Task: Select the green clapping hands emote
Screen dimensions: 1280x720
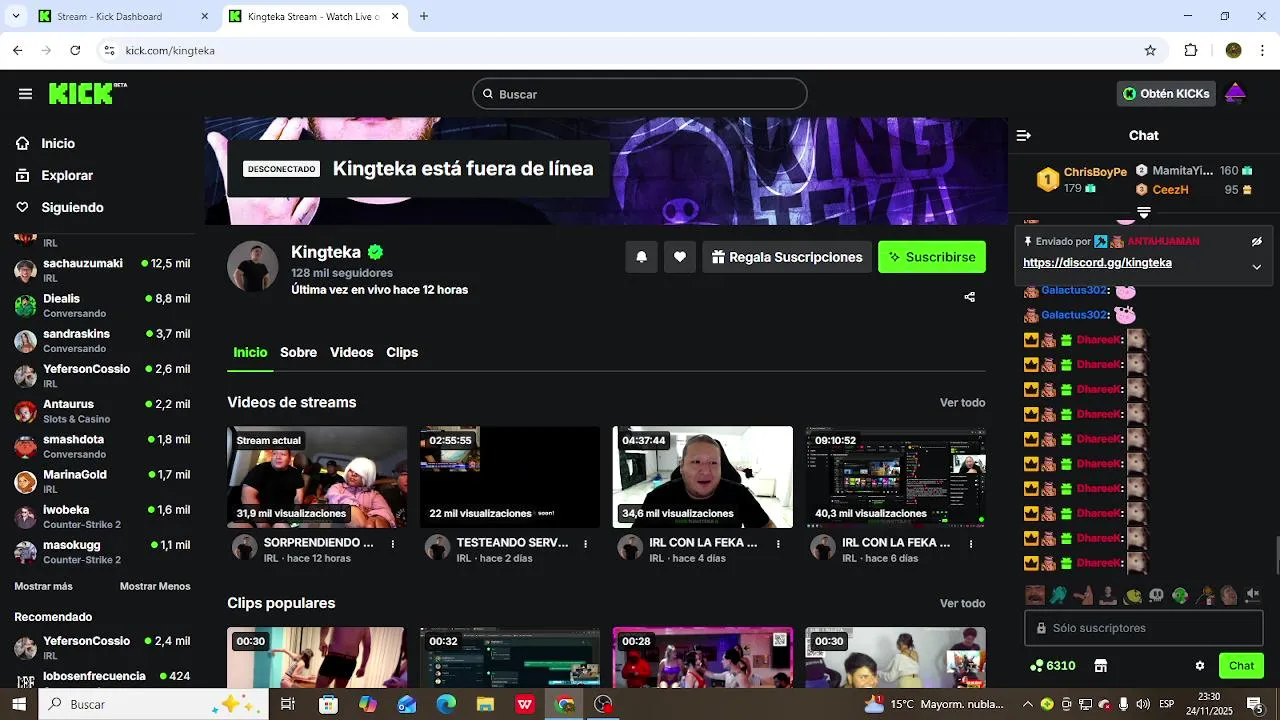Action: pos(1059,596)
